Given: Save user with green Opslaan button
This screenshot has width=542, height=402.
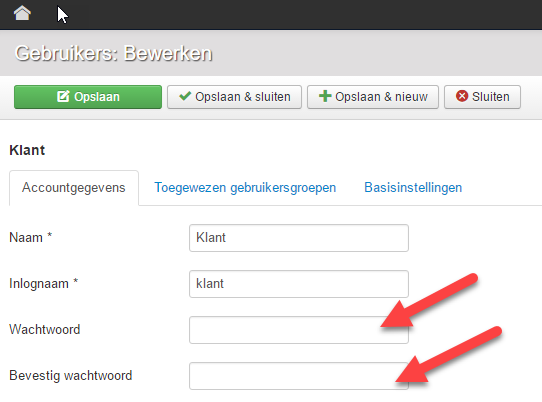Looking at the screenshot, I should [88, 97].
